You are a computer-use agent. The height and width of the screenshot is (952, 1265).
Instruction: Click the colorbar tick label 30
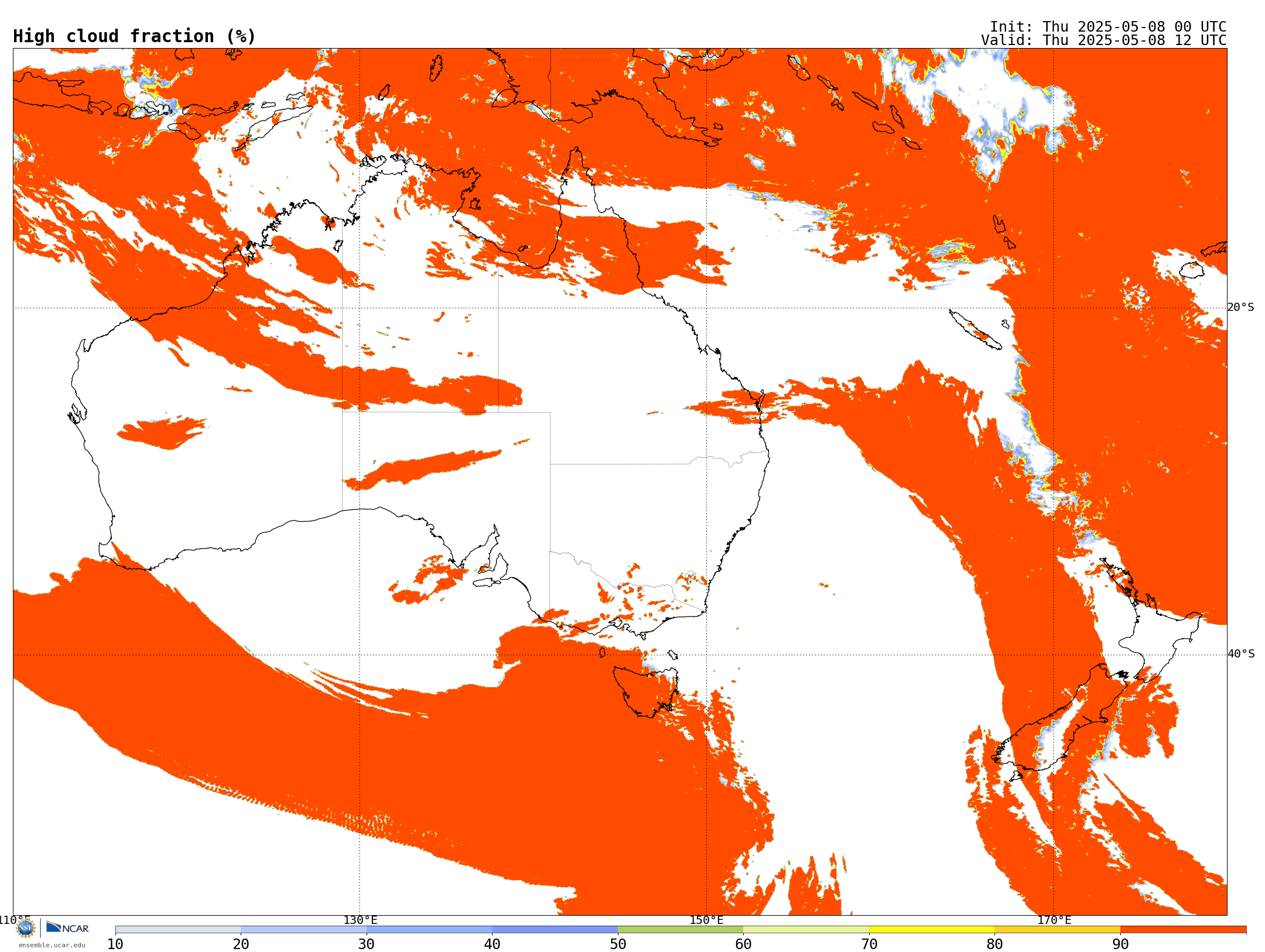click(367, 944)
